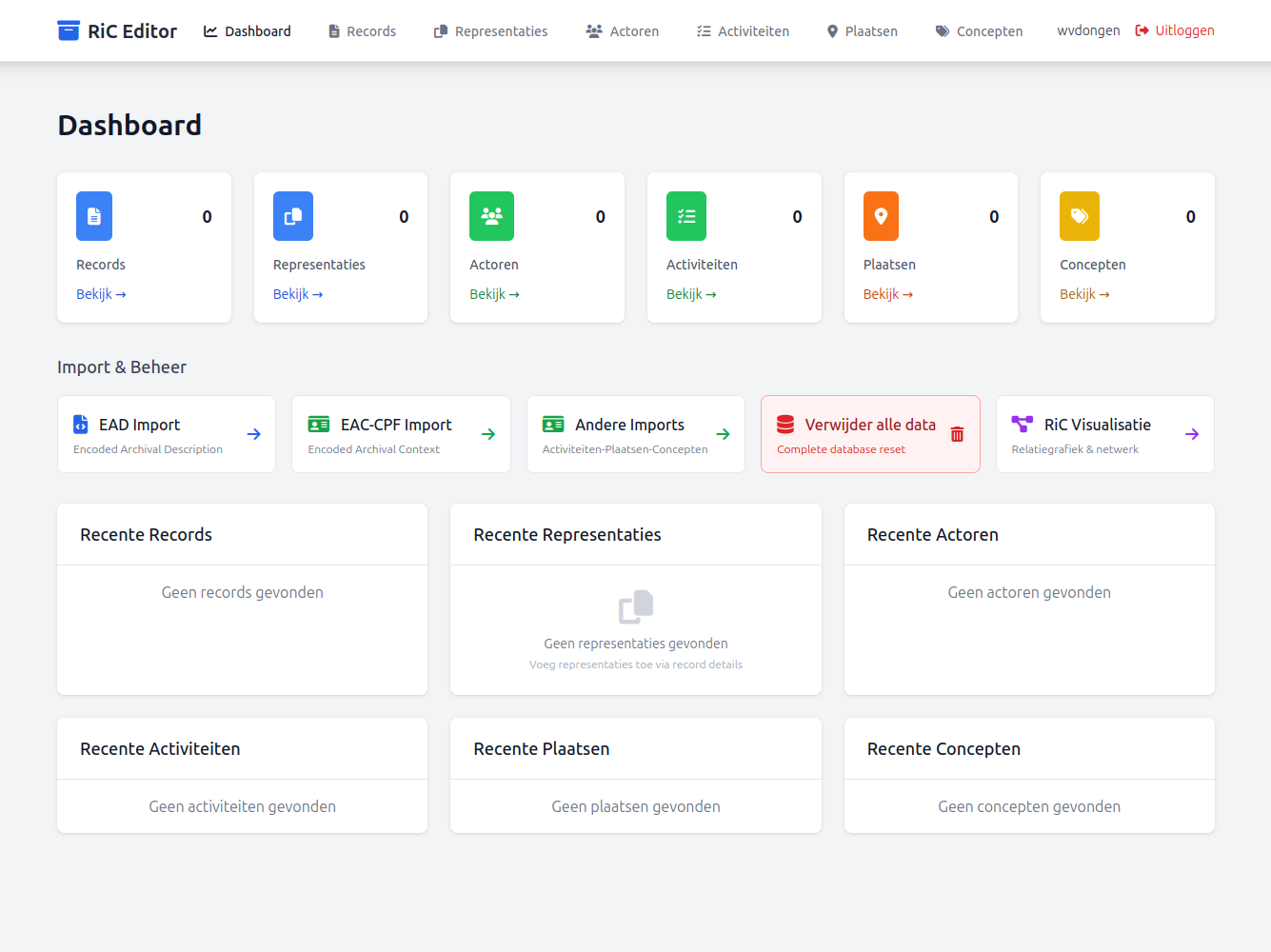Click 'Geen concepten gevonden' text
Viewport: 1271px width, 952px height.
tap(1029, 806)
